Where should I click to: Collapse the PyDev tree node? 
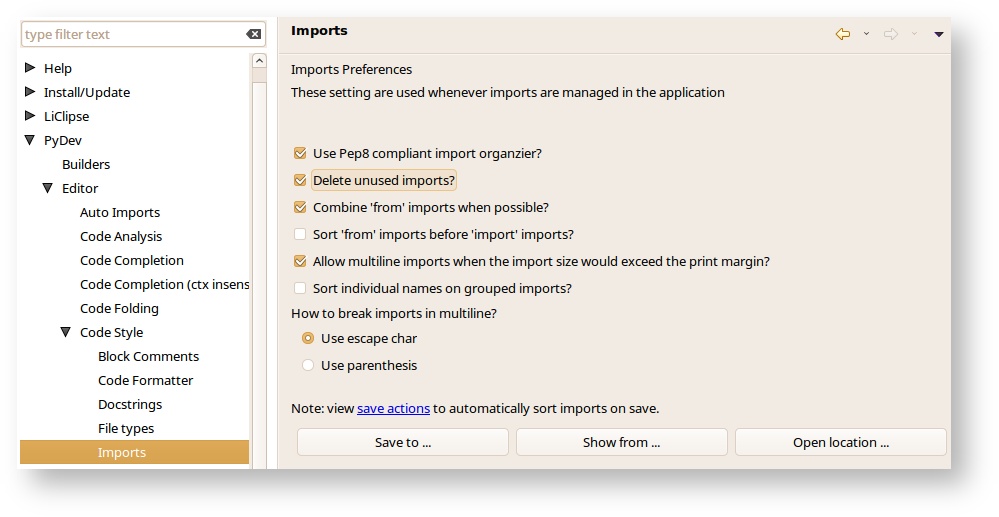(x=30, y=141)
